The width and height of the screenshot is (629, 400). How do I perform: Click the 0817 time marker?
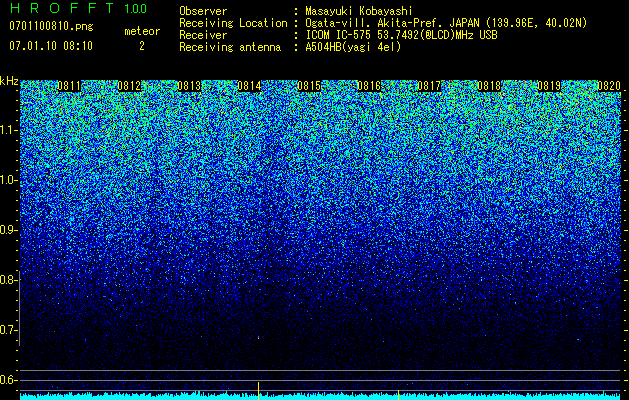[x=429, y=86]
